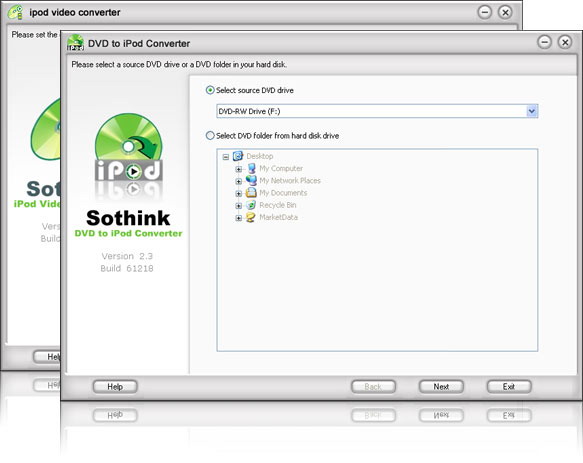Click the Sothink DVD to iPod disc logo

pos(129,147)
